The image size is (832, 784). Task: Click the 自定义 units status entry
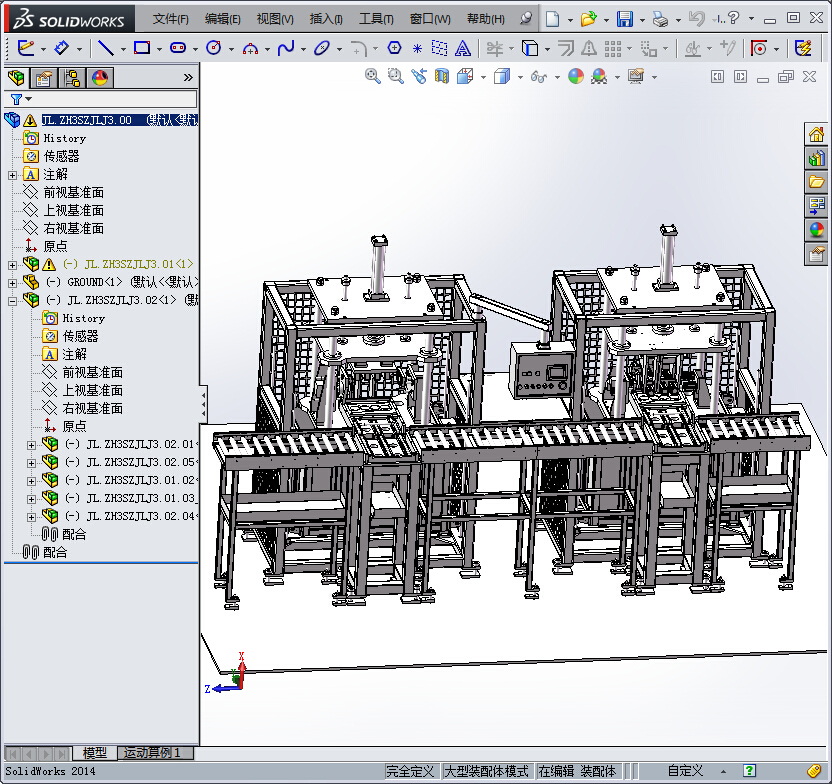[x=685, y=771]
